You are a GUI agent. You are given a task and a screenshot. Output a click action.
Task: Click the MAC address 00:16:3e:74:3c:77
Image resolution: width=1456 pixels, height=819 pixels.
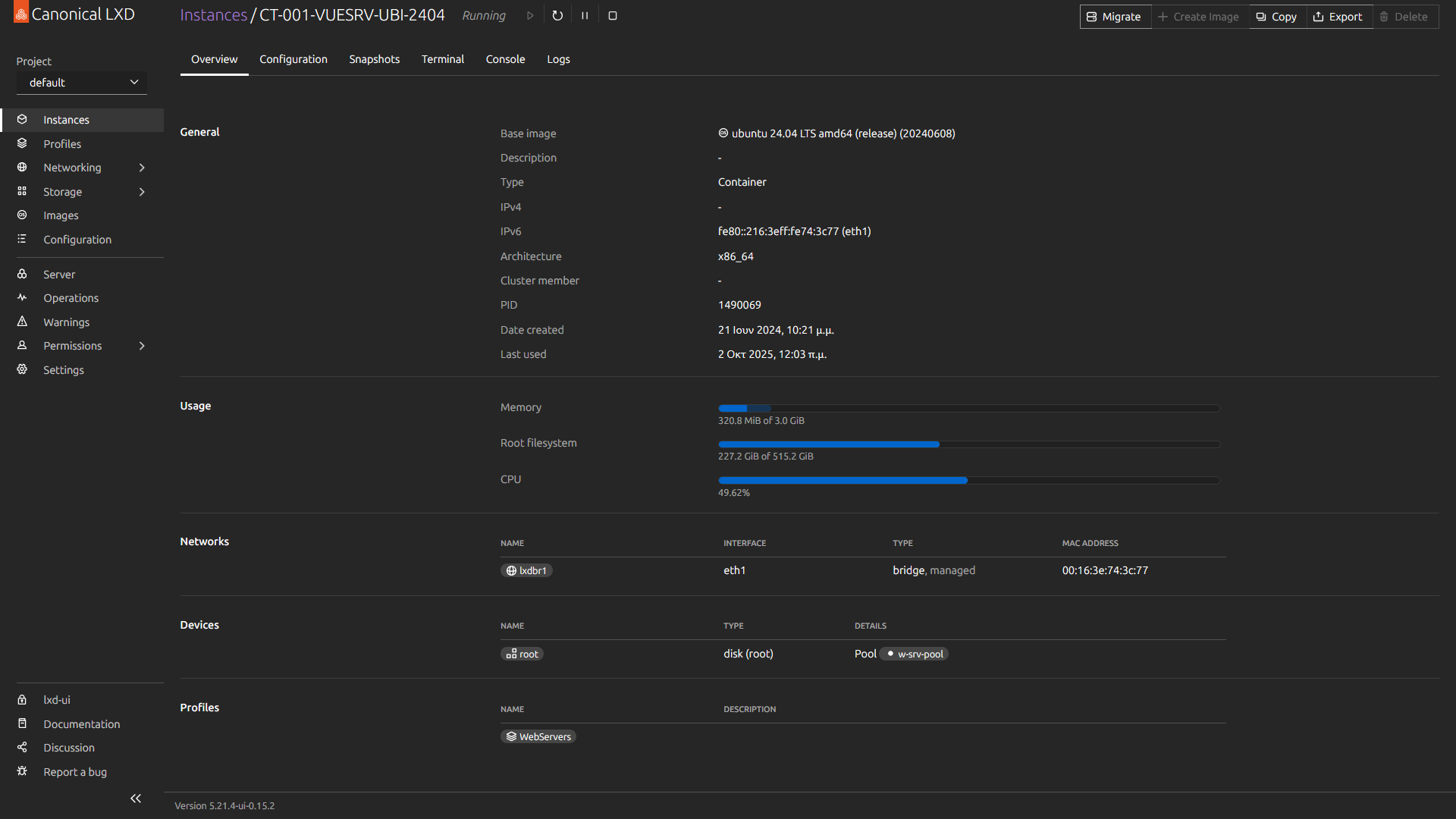point(1105,571)
